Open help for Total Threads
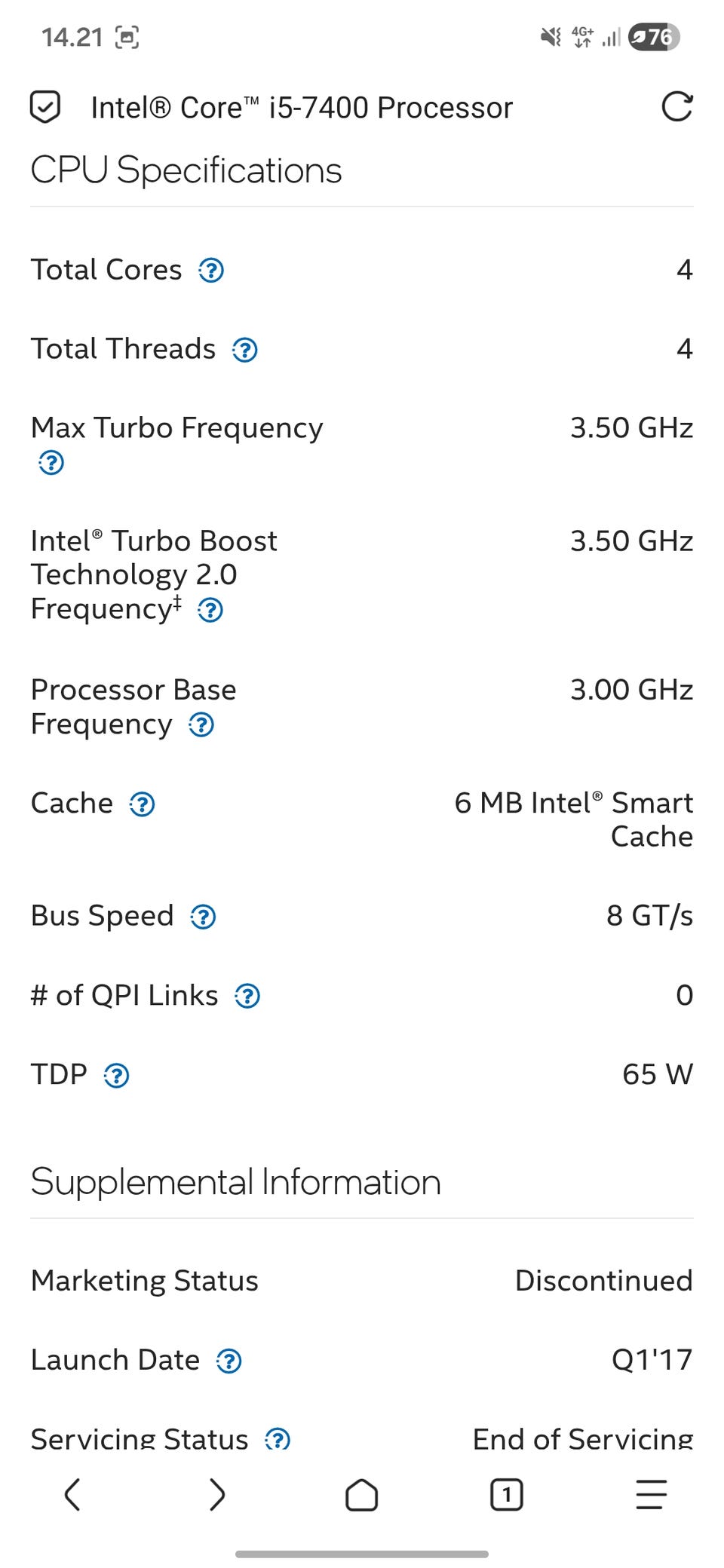Screen dimensions: 724x1568 click(x=244, y=350)
